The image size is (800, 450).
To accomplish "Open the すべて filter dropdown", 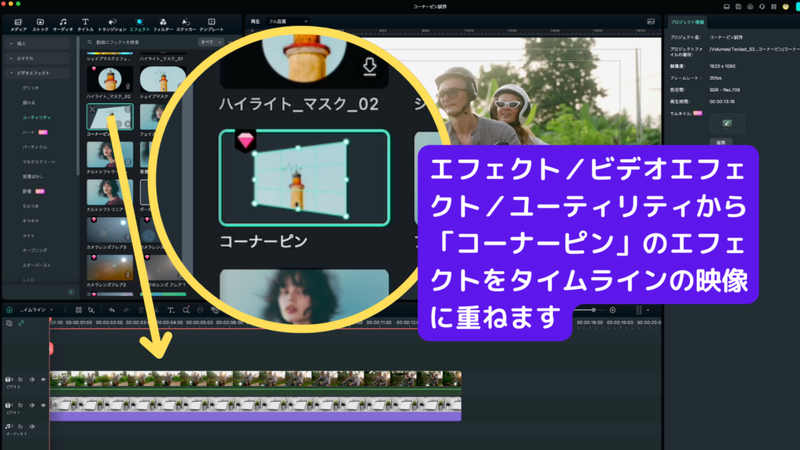I will (211, 42).
